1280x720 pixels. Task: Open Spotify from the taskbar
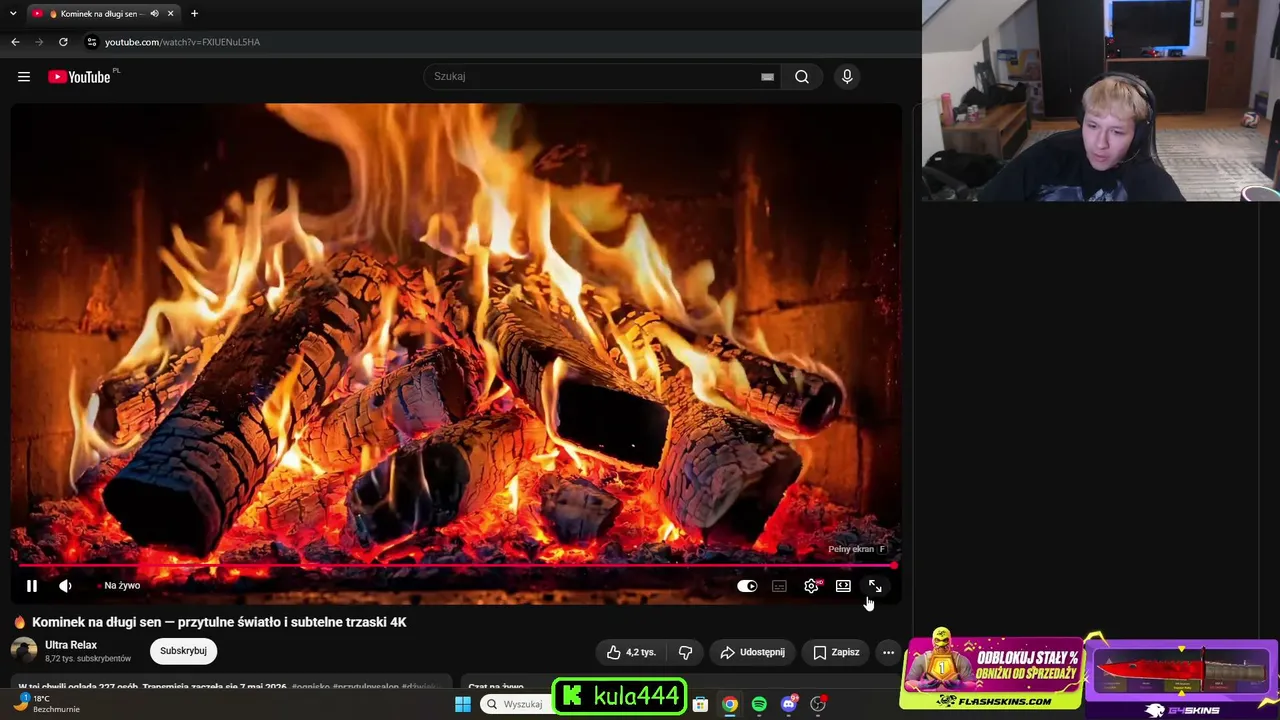point(759,704)
